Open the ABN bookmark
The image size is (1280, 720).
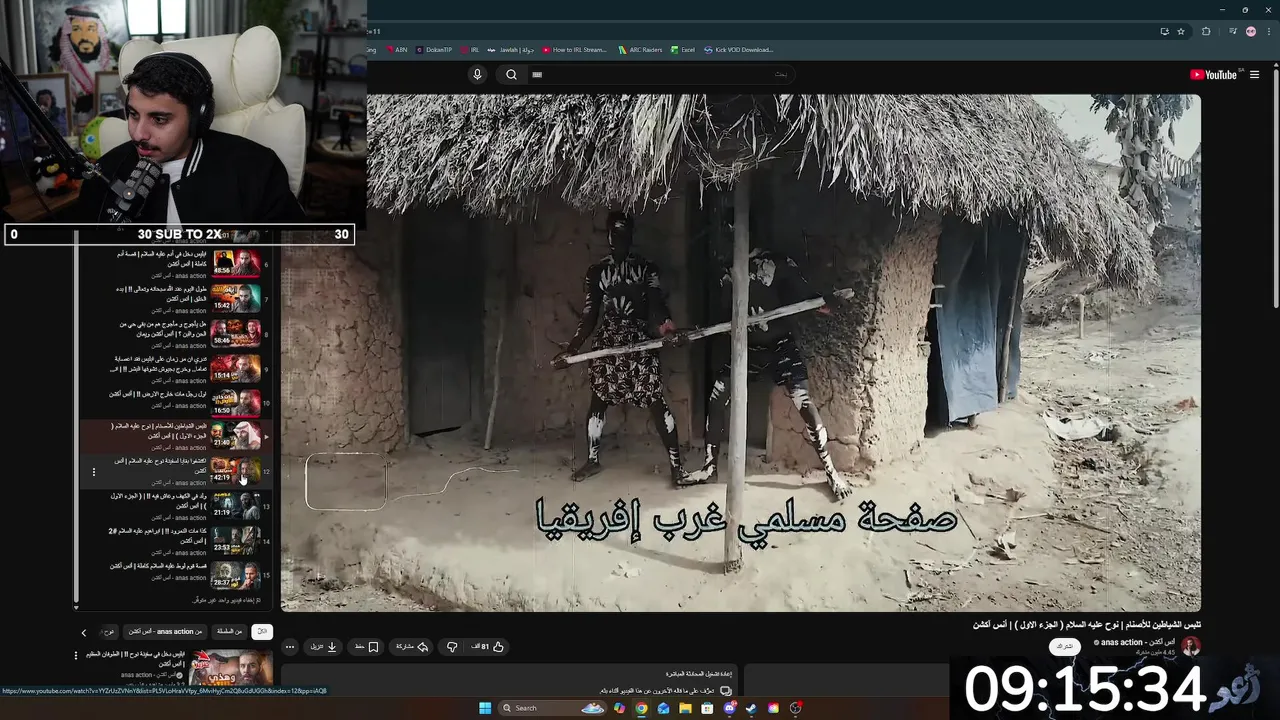(x=397, y=49)
